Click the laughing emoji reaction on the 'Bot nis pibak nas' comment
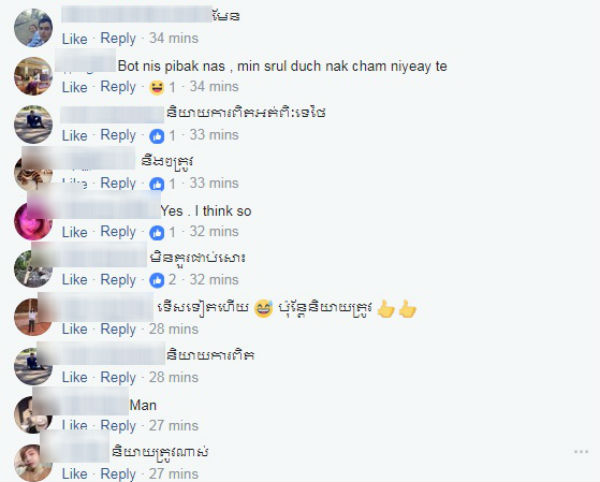The height and width of the screenshot is (482, 600). tap(157, 88)
